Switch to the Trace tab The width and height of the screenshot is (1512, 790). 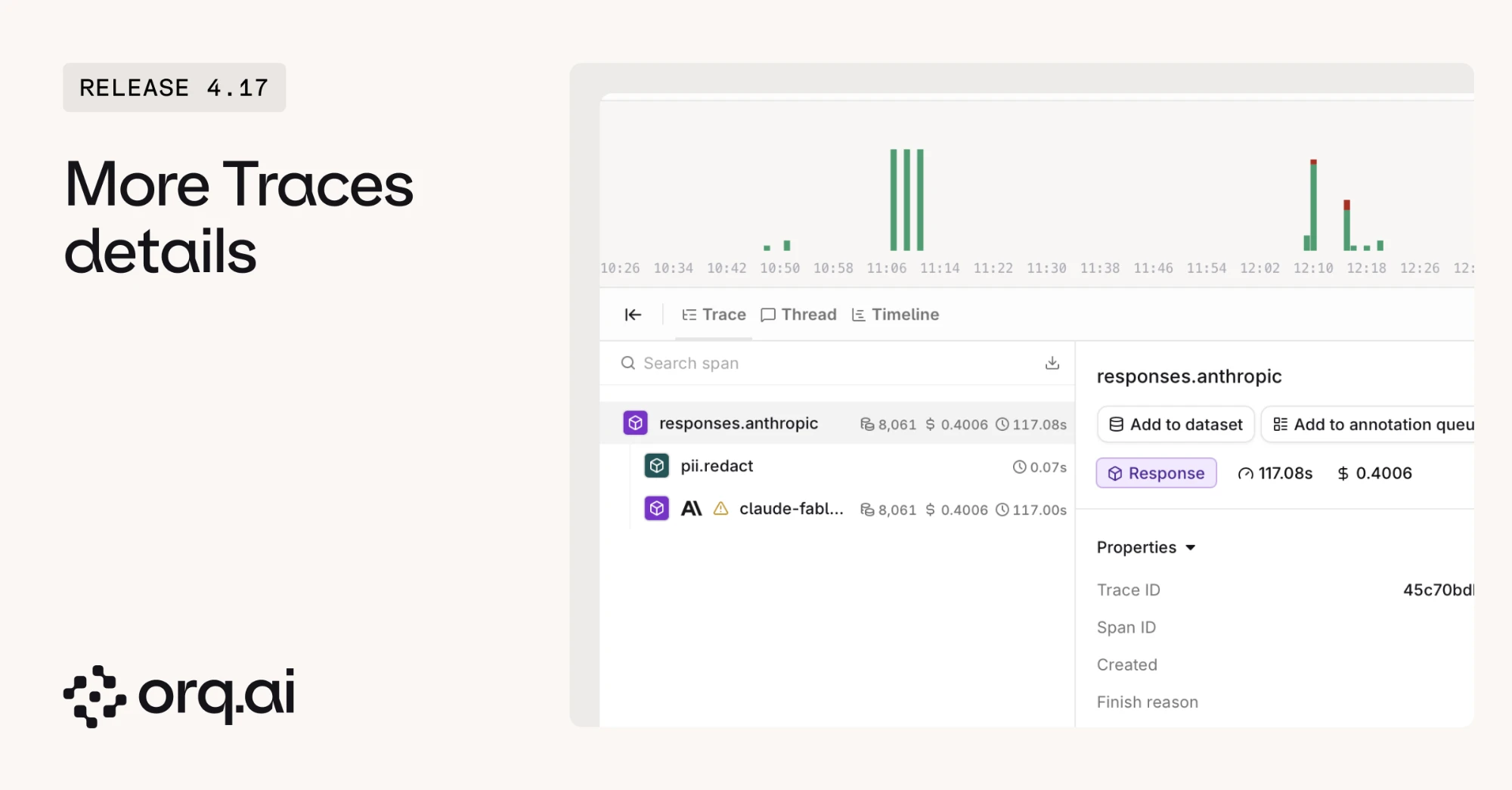pyautogui.click(x=714, y=314)
